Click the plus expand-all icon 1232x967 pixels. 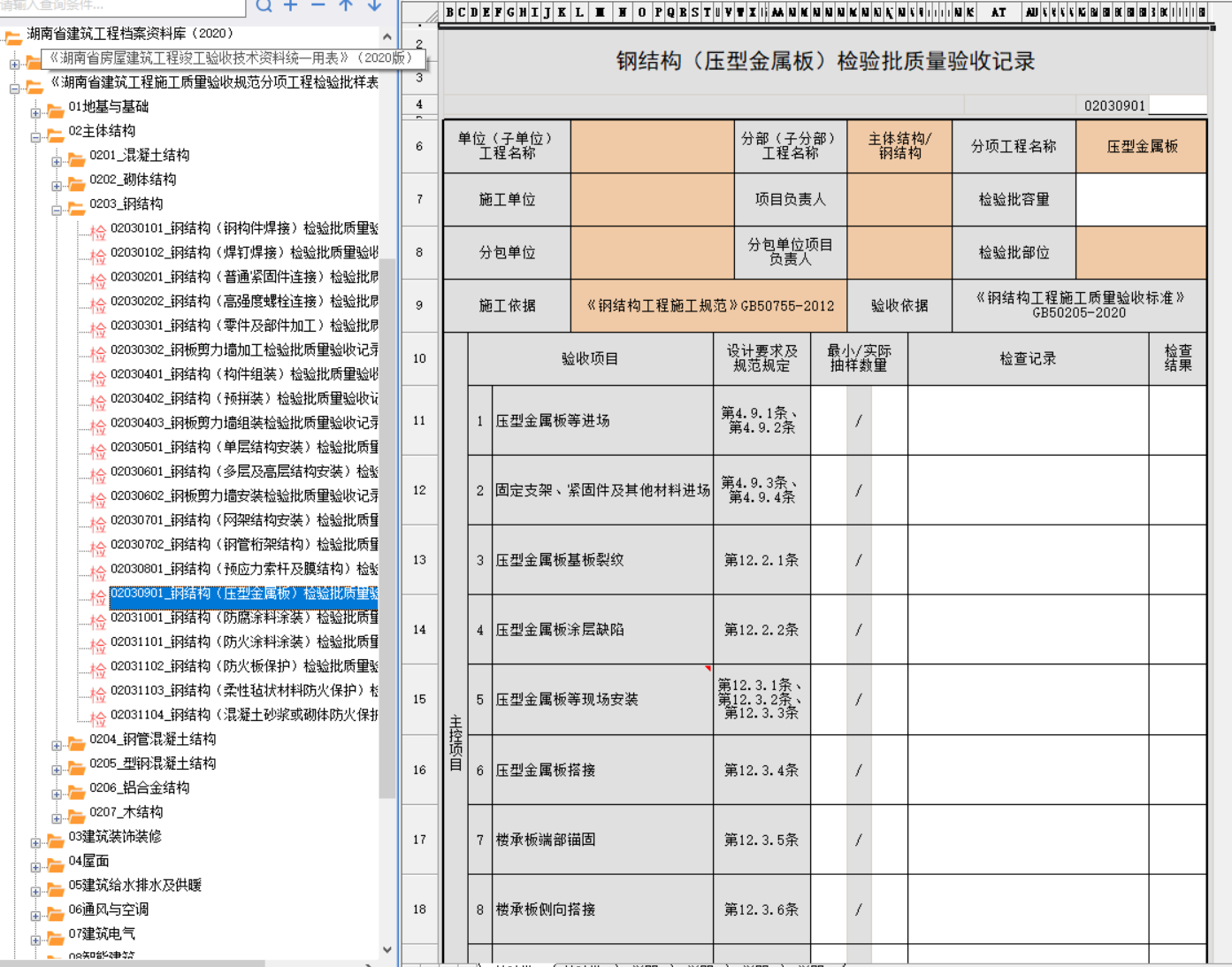pyautogui.click(x=291, y=5)
